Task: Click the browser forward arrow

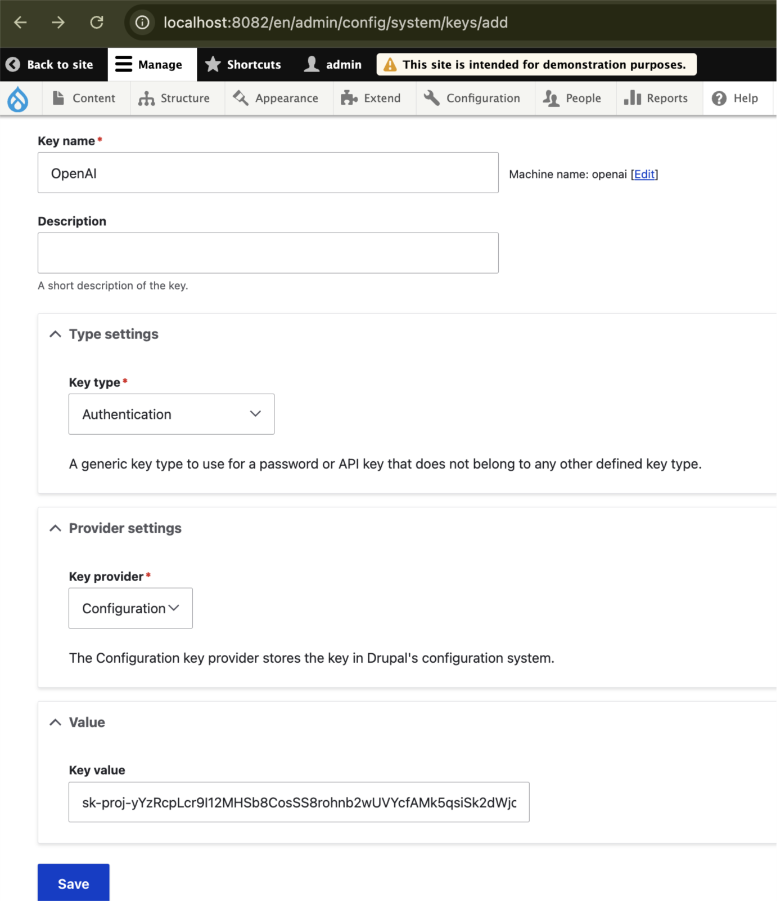Action: pyautogui.click(x=58, y=22)
